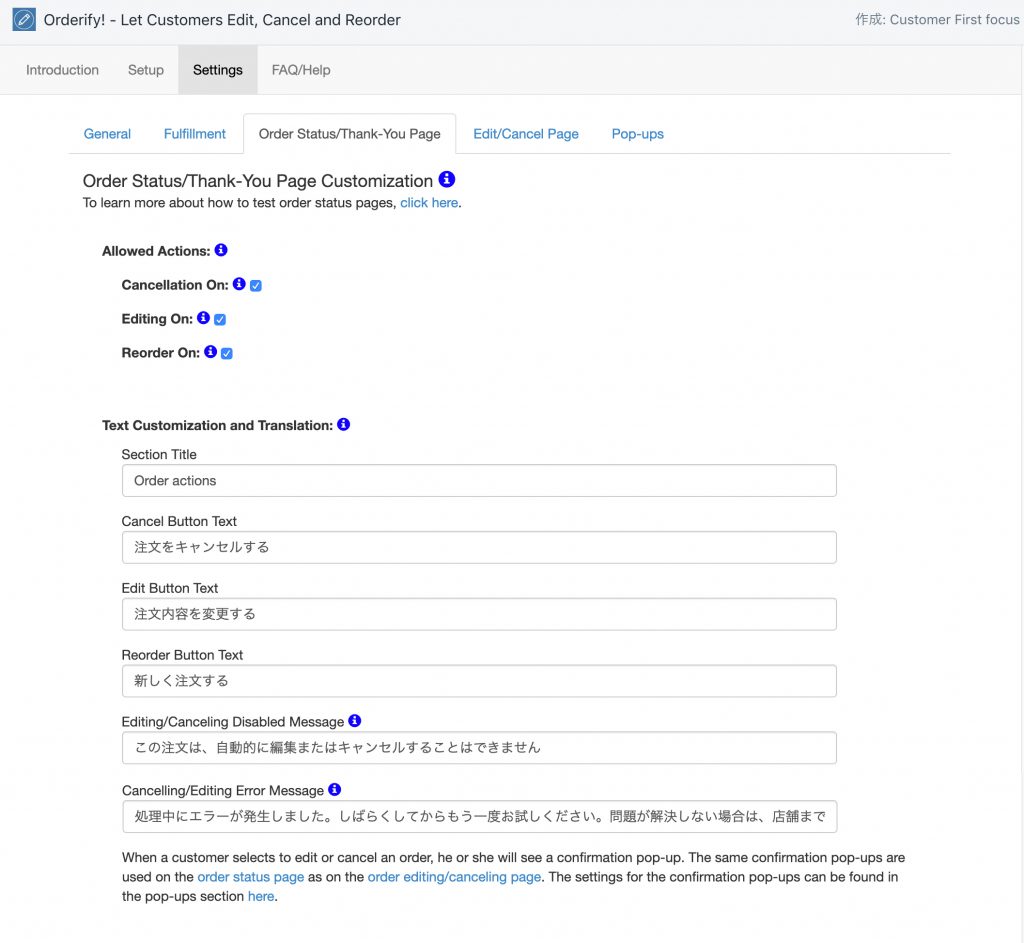This screenshot has height=943, width=1024.
Task: Show info for Cancelling/Editing Error Message
Action: (334, 789)
